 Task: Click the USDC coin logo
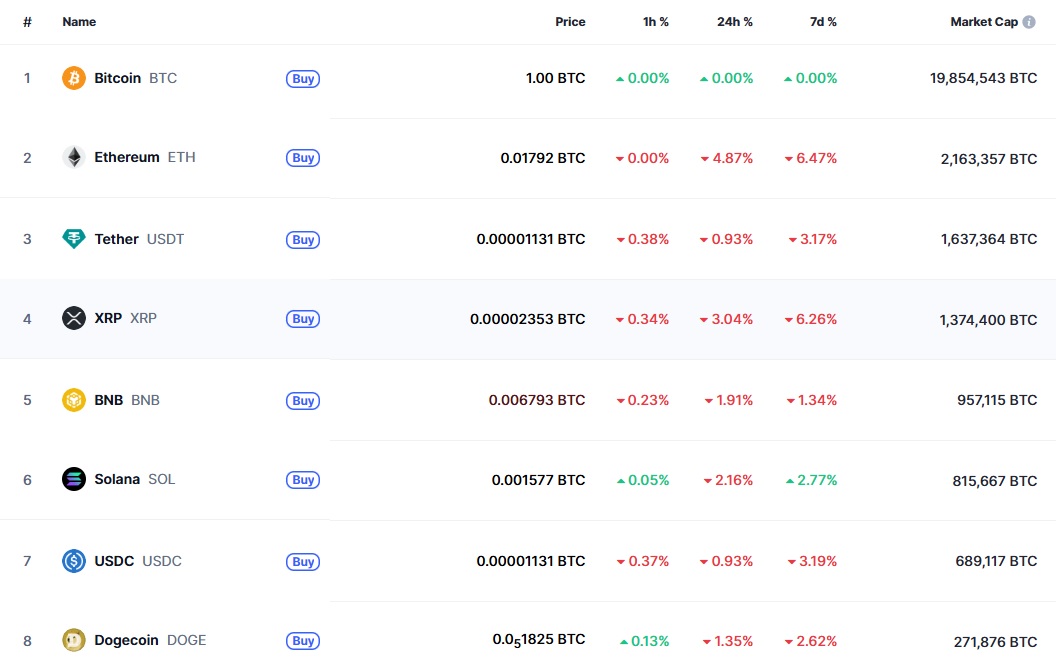point(73,561)
